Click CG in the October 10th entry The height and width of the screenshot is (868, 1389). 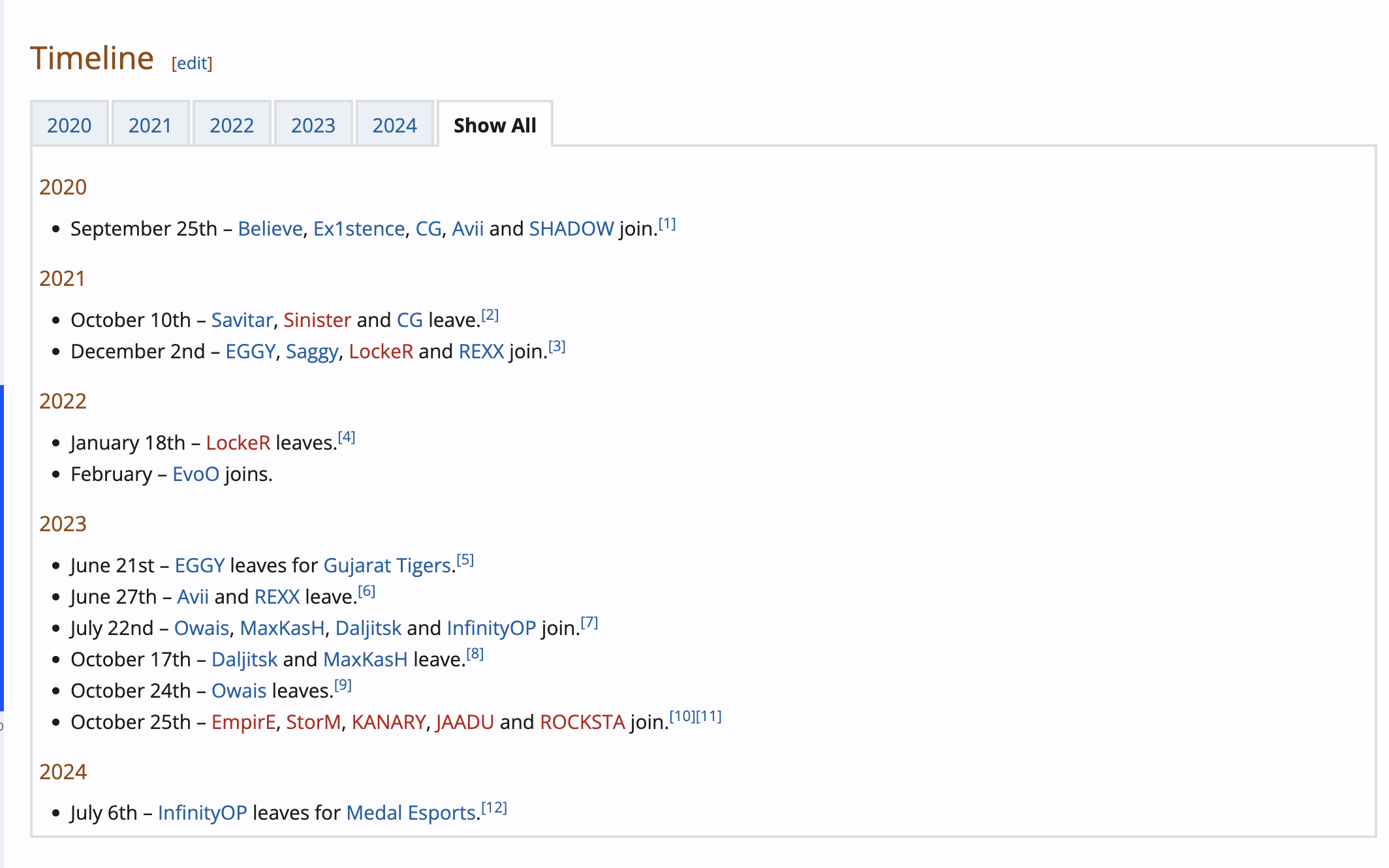click(410, 320)
